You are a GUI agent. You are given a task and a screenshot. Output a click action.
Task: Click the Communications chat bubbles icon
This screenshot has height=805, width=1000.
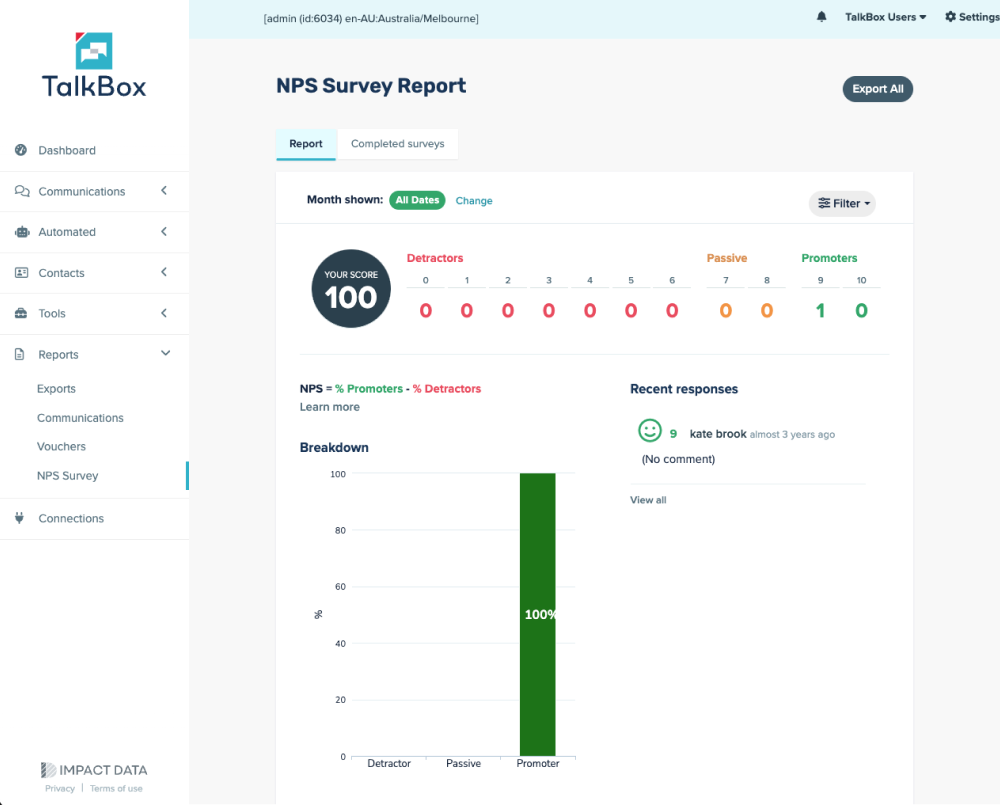coord(21,191)
